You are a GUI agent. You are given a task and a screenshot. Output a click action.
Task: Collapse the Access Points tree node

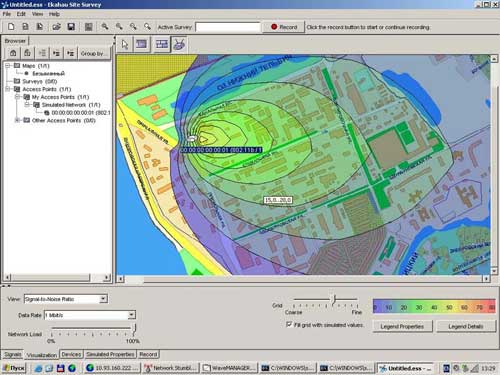(x=8, y=89)
